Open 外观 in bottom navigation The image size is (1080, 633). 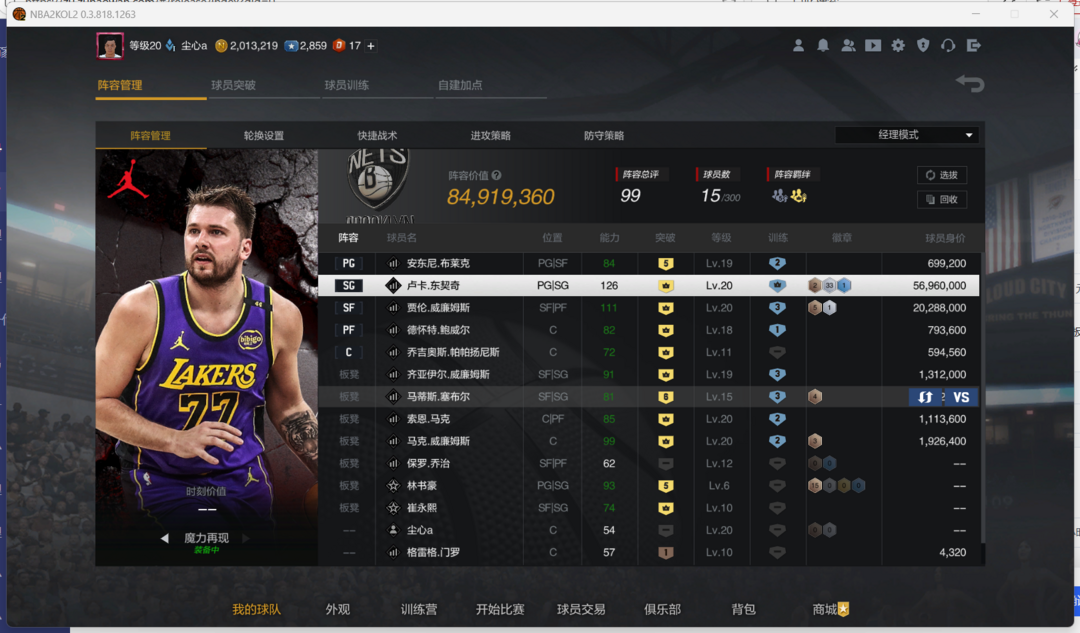338,609
